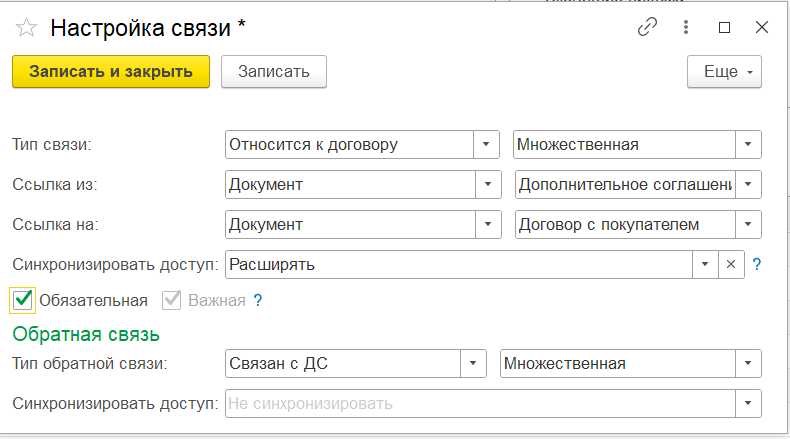
Task: Maximize the Настройка связи window
Action: tap(724, 28)
